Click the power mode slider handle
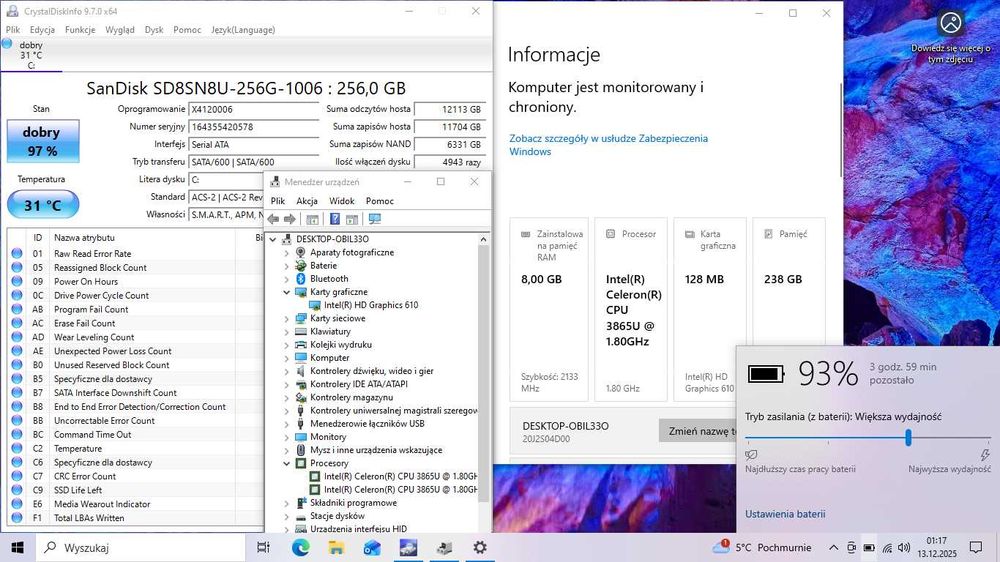The width and height of the screenshot is (1000, 562). click(x=908, y=438)
